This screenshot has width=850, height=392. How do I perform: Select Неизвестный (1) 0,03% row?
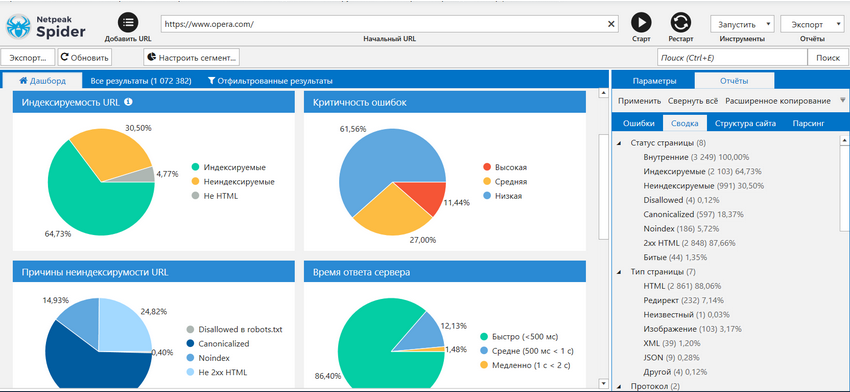click(686, 314)
